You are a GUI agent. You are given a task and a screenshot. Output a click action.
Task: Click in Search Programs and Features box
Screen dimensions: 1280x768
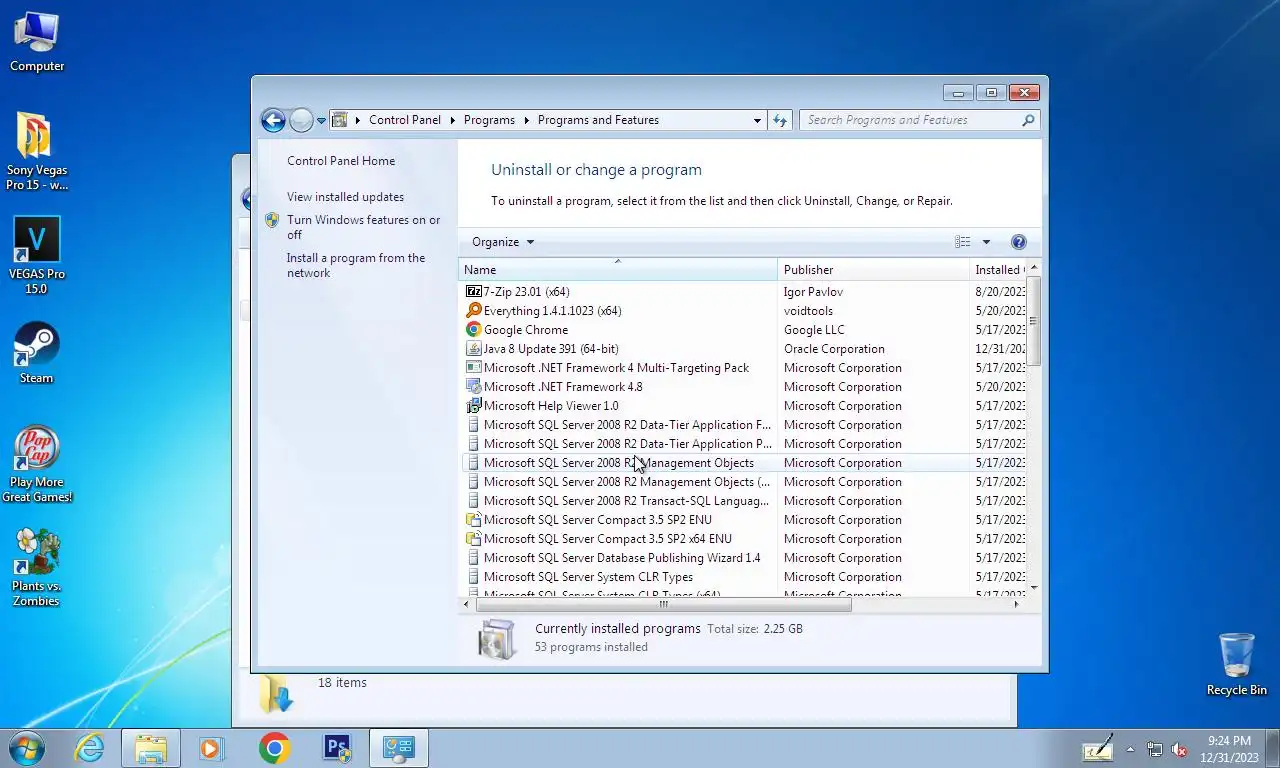click(x=910, y=120)
